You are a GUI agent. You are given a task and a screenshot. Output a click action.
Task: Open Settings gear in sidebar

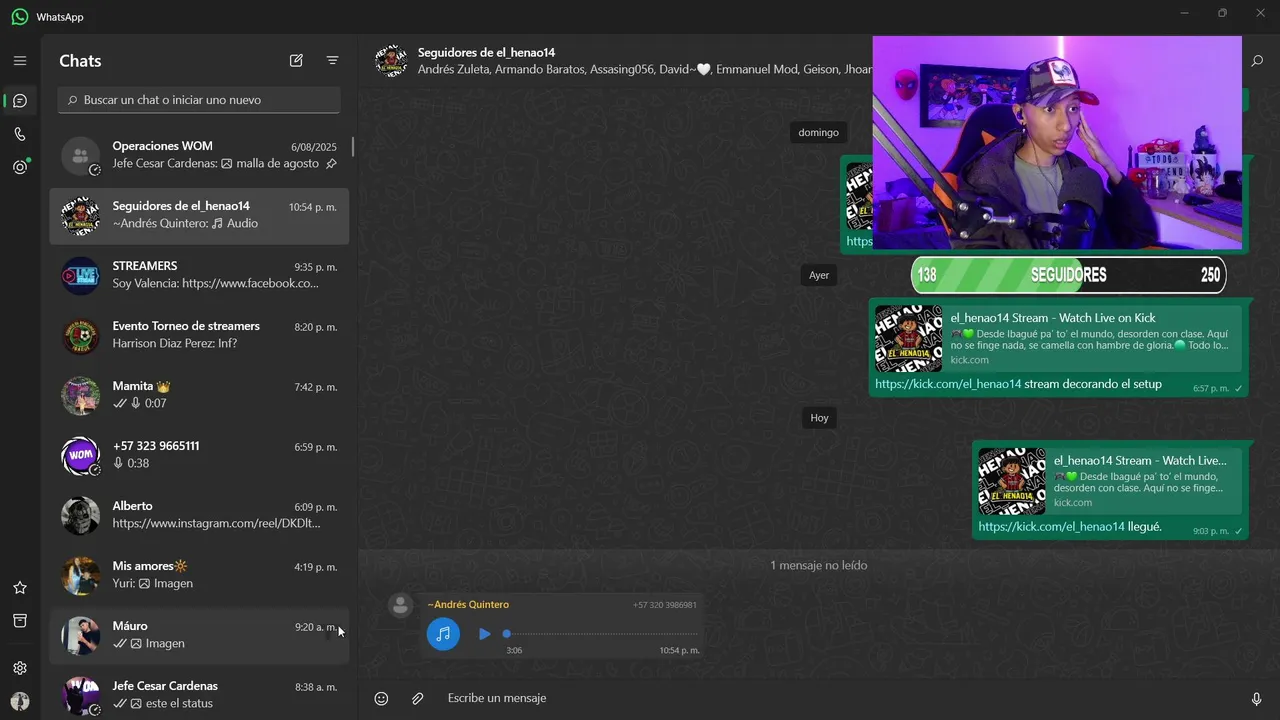tap(20, 668)
